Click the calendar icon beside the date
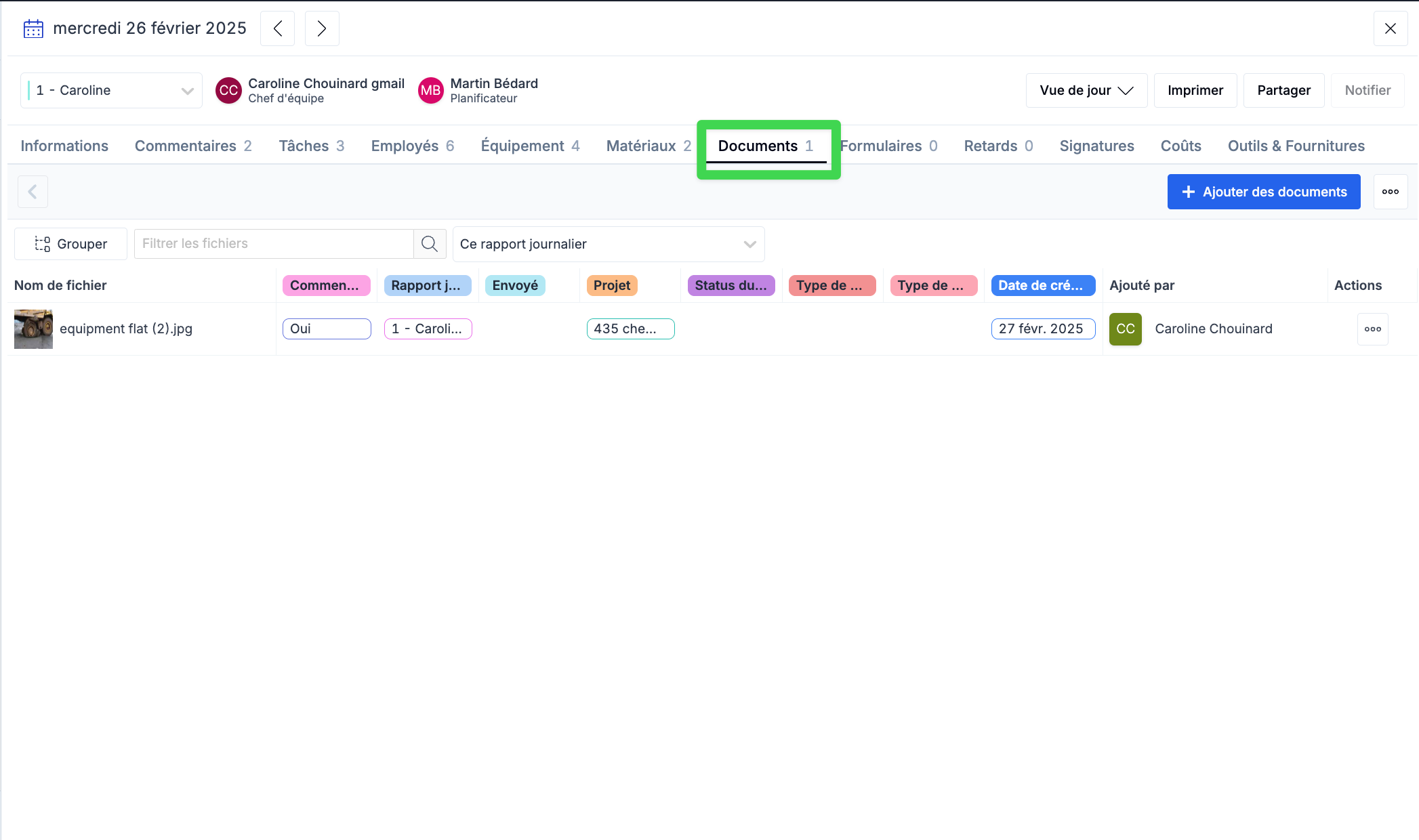This screenshot has width=1419, height=840. point(33,28)
